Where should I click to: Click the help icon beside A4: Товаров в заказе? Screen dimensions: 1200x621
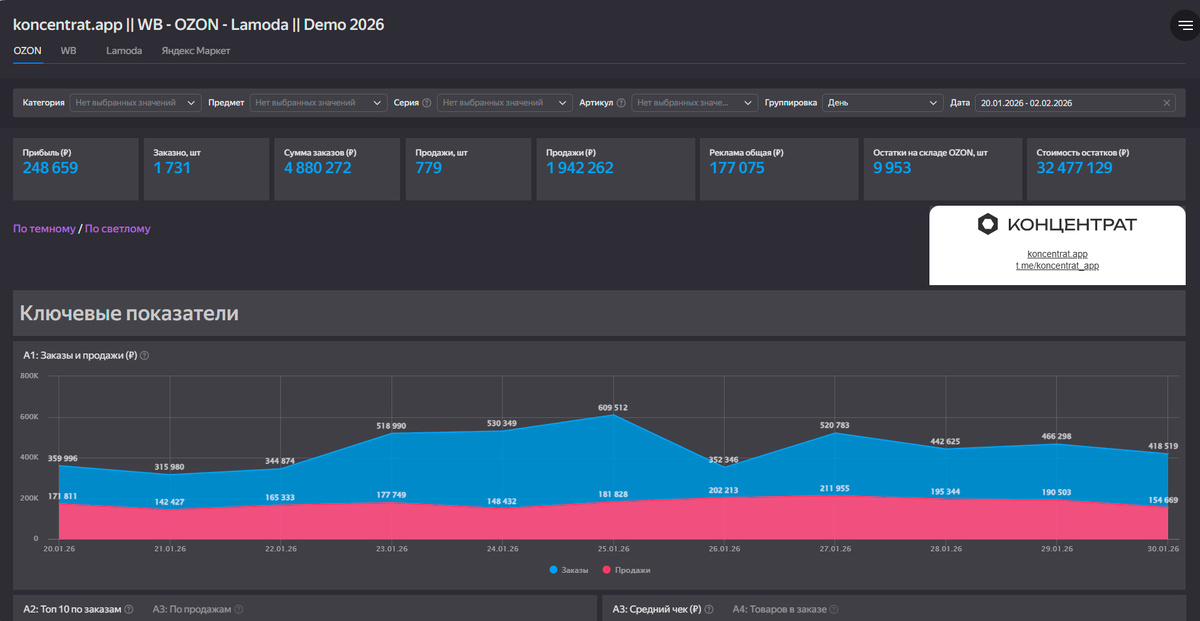pos(833,609)
